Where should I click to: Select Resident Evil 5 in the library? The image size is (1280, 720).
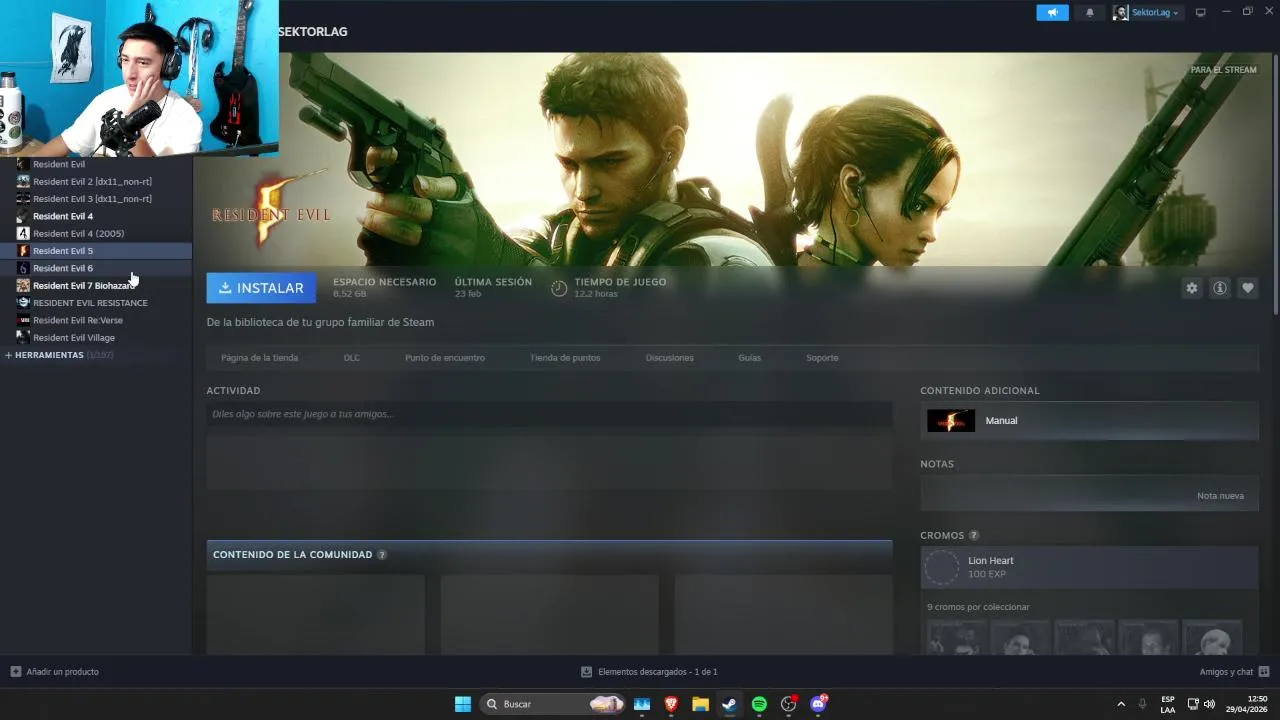pos(96,251)
